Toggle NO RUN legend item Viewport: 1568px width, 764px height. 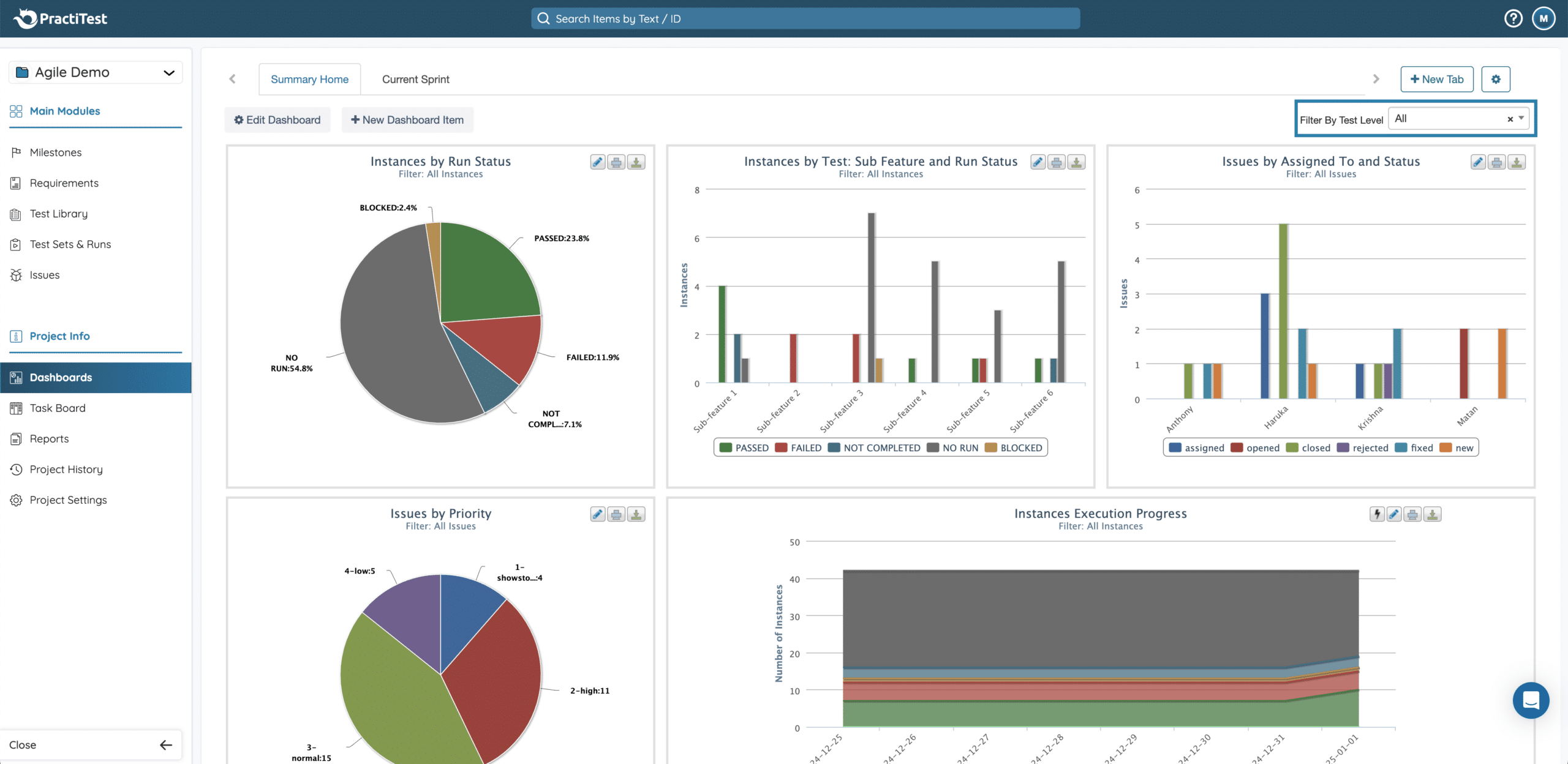(952, 448)
